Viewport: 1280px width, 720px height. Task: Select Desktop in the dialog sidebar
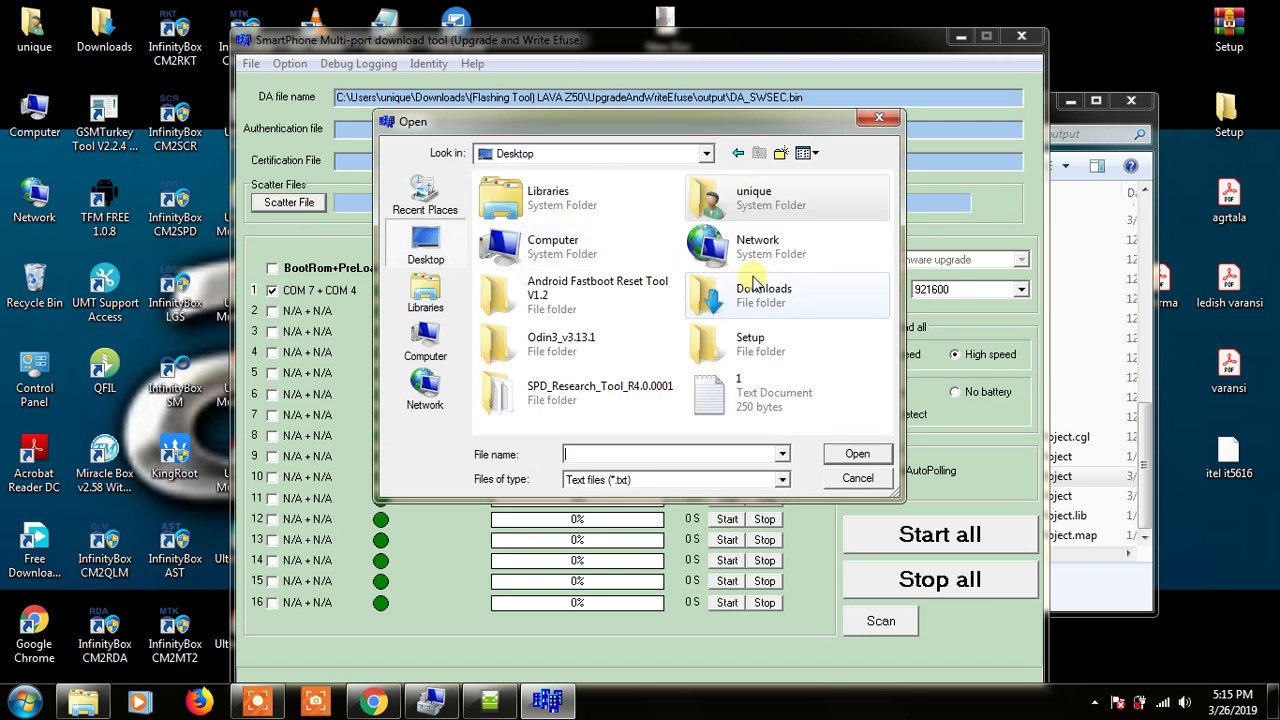(x=425, y=245)
